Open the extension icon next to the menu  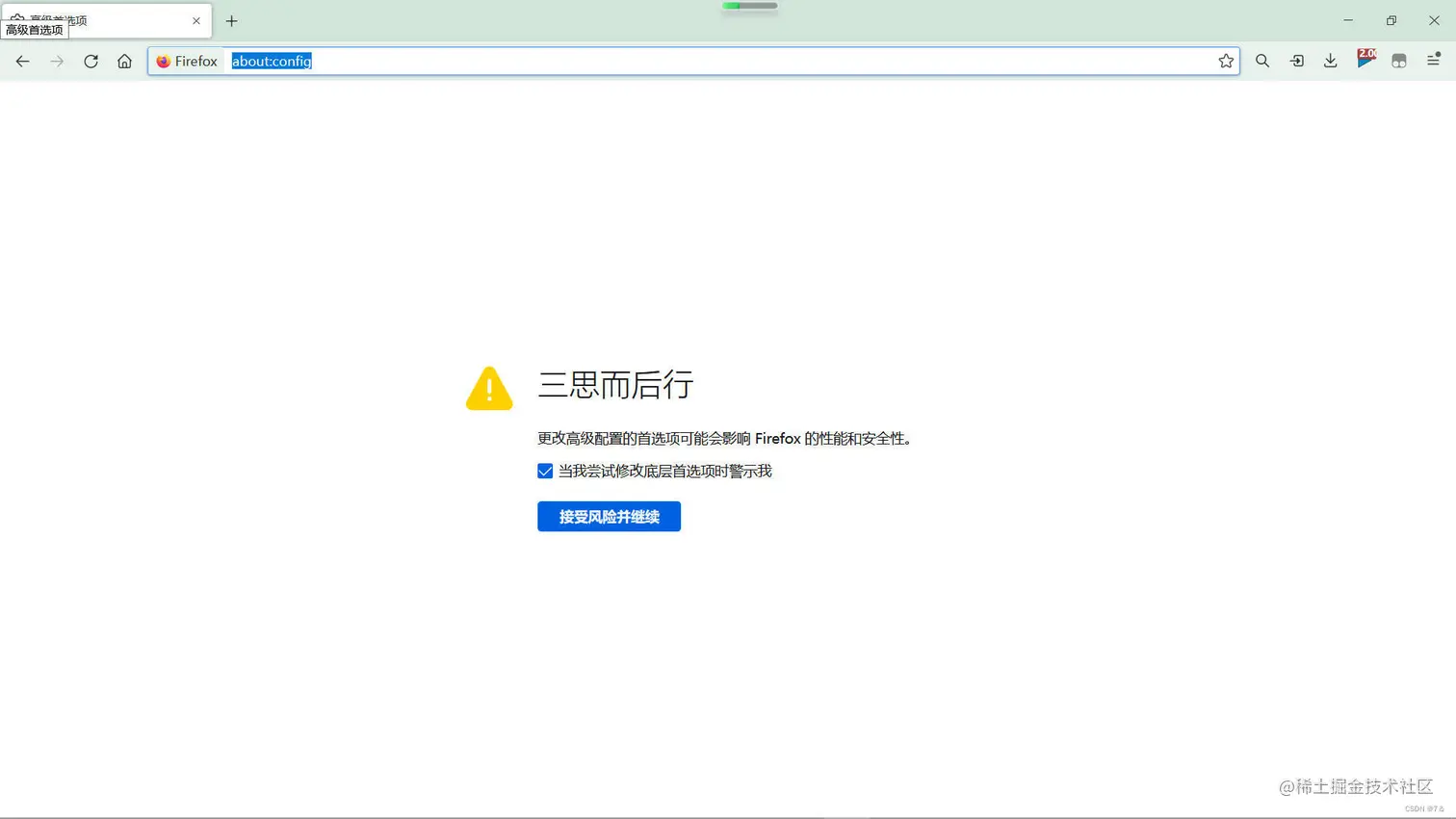point(1399,61)
